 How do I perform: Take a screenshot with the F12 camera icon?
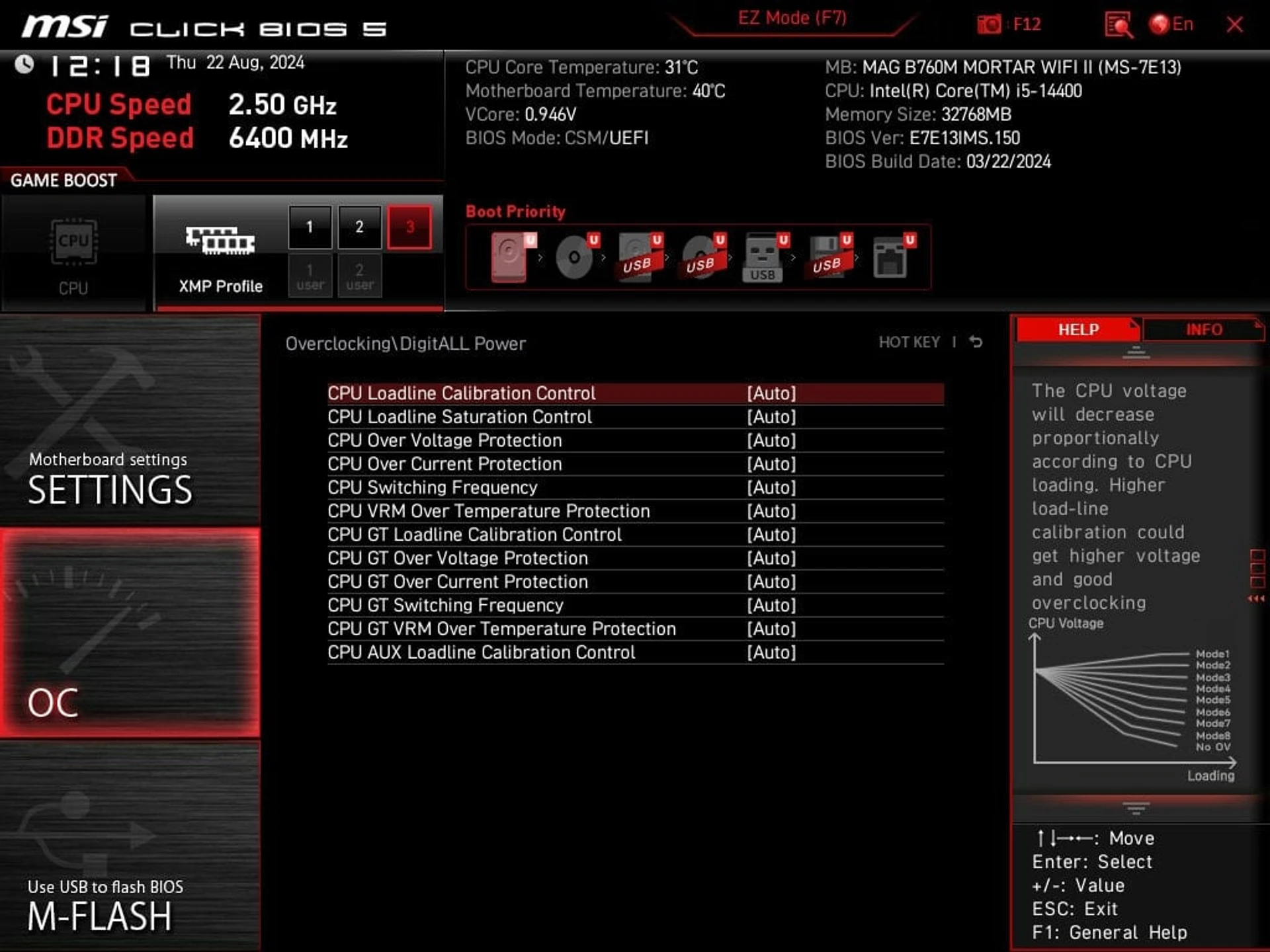990,24
